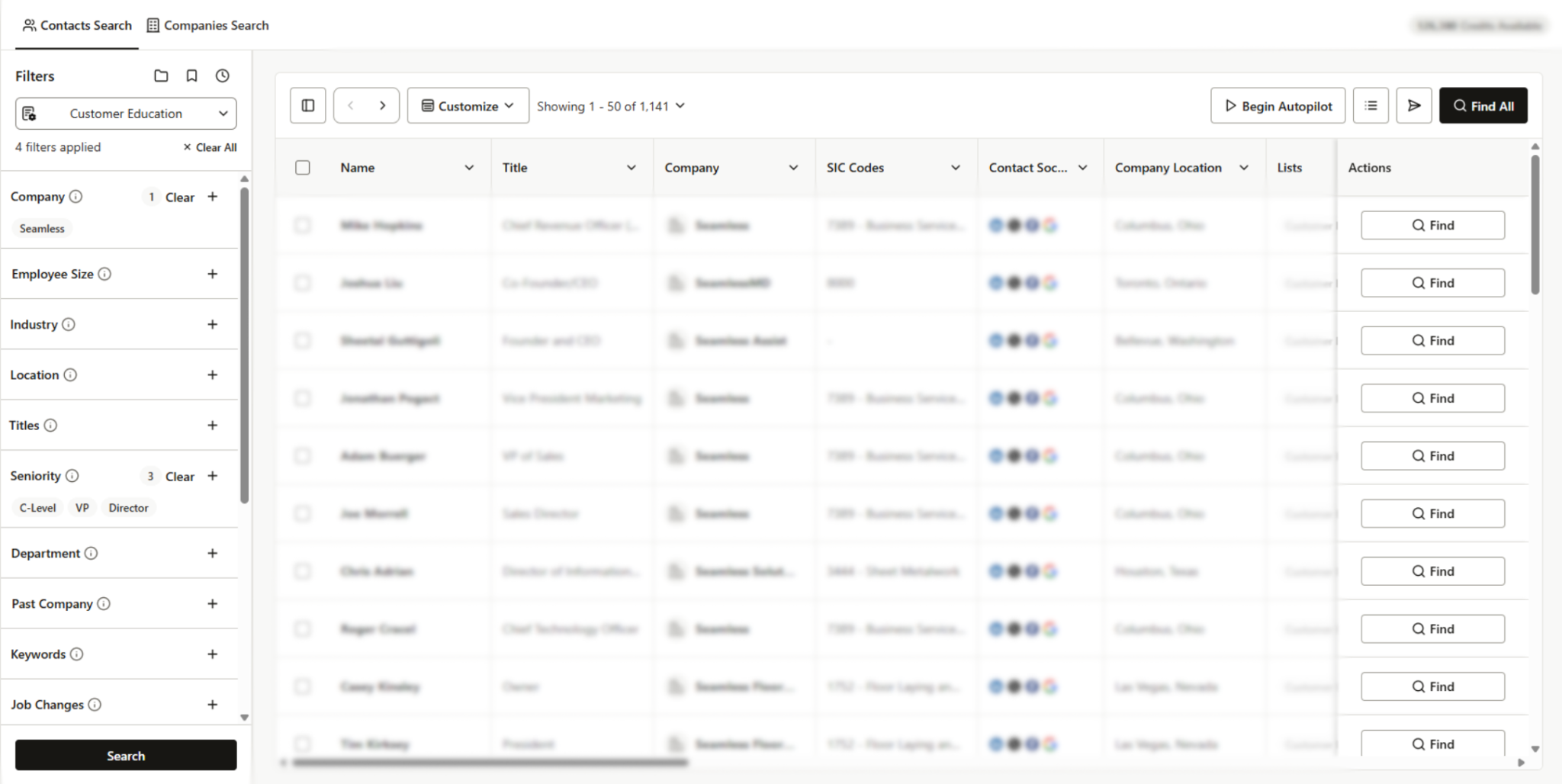Click info icon next to Seniority

click(72, 475)
